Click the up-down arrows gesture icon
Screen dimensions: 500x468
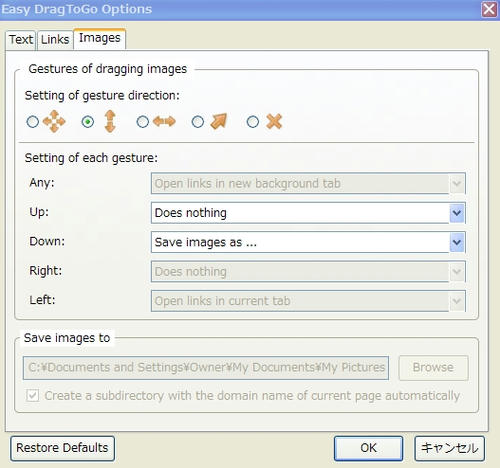110,121
